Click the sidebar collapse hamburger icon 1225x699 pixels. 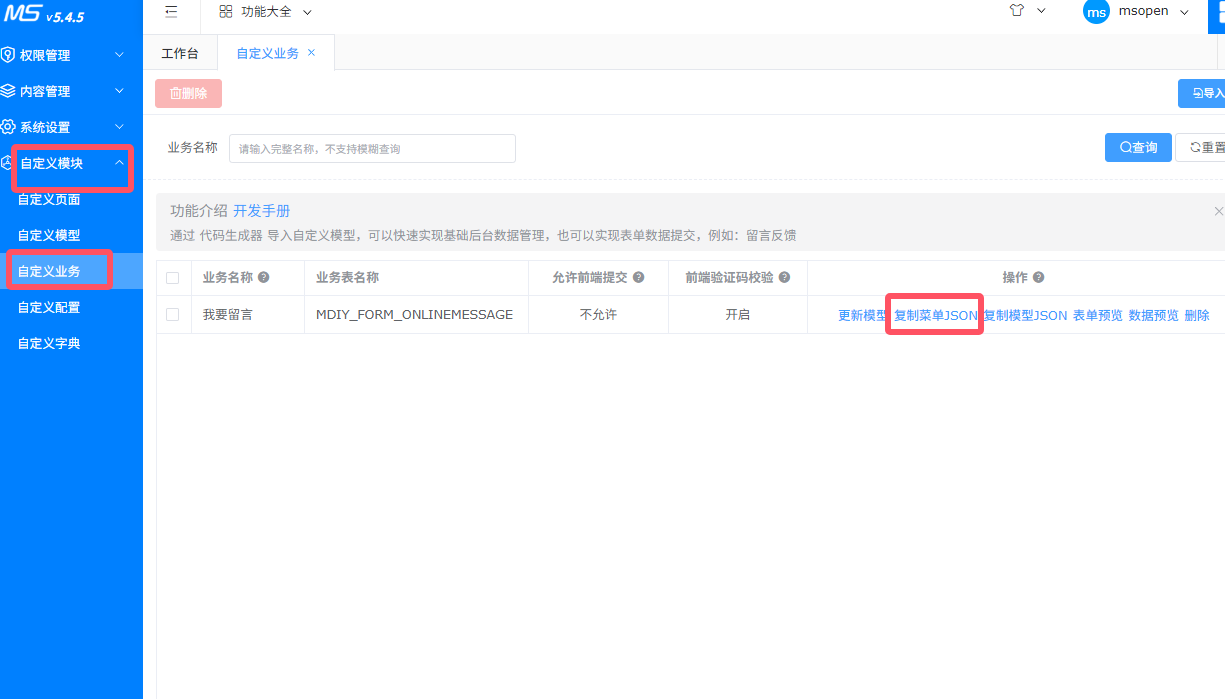tap(171, 12)
